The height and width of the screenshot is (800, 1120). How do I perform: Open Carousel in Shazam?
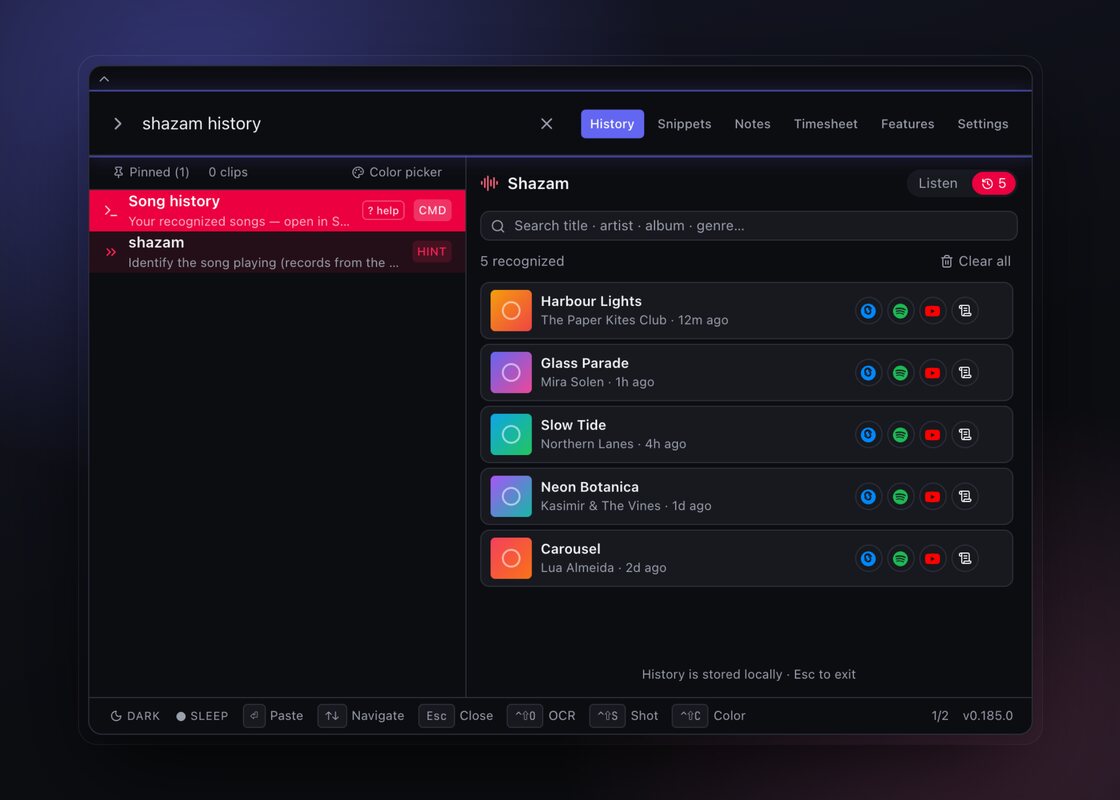pyautogui.click(x=868, y=559)
